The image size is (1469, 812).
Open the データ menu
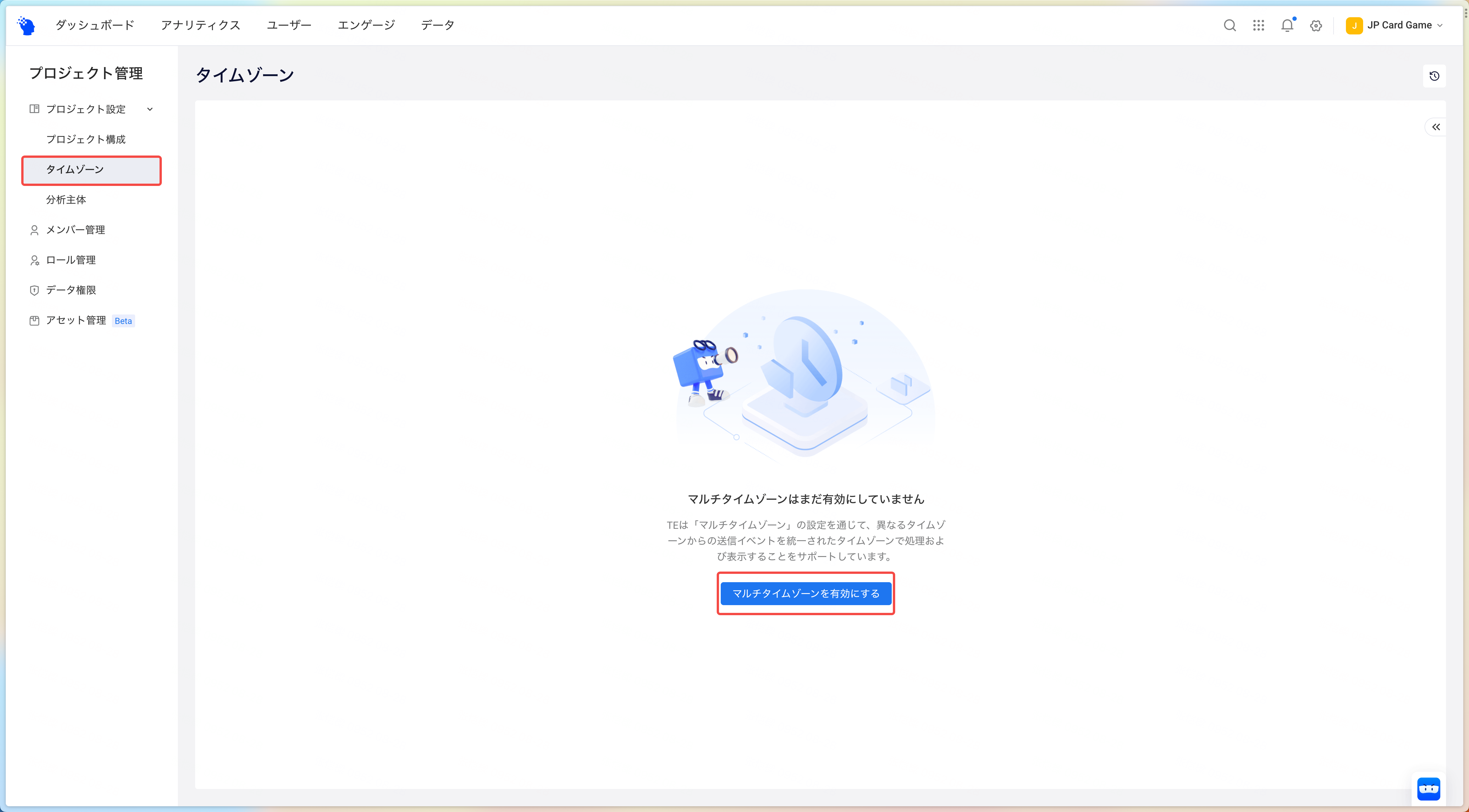click(x=437, y=25)
